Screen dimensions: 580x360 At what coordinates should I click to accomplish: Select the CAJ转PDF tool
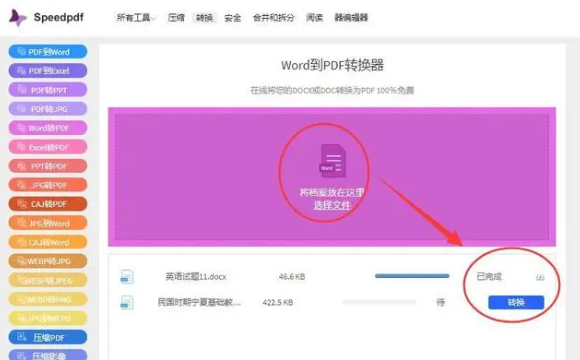[x=48, y=204]
